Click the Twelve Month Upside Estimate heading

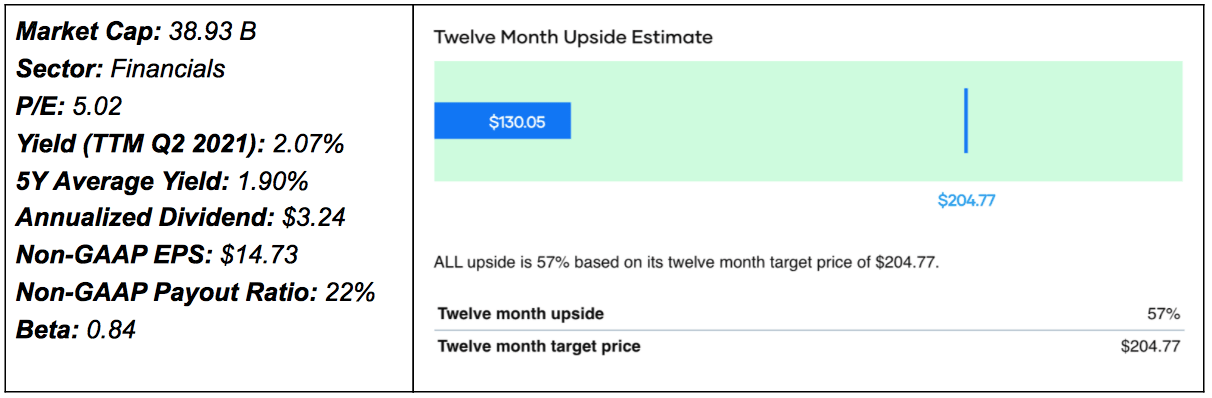[573, 37]
